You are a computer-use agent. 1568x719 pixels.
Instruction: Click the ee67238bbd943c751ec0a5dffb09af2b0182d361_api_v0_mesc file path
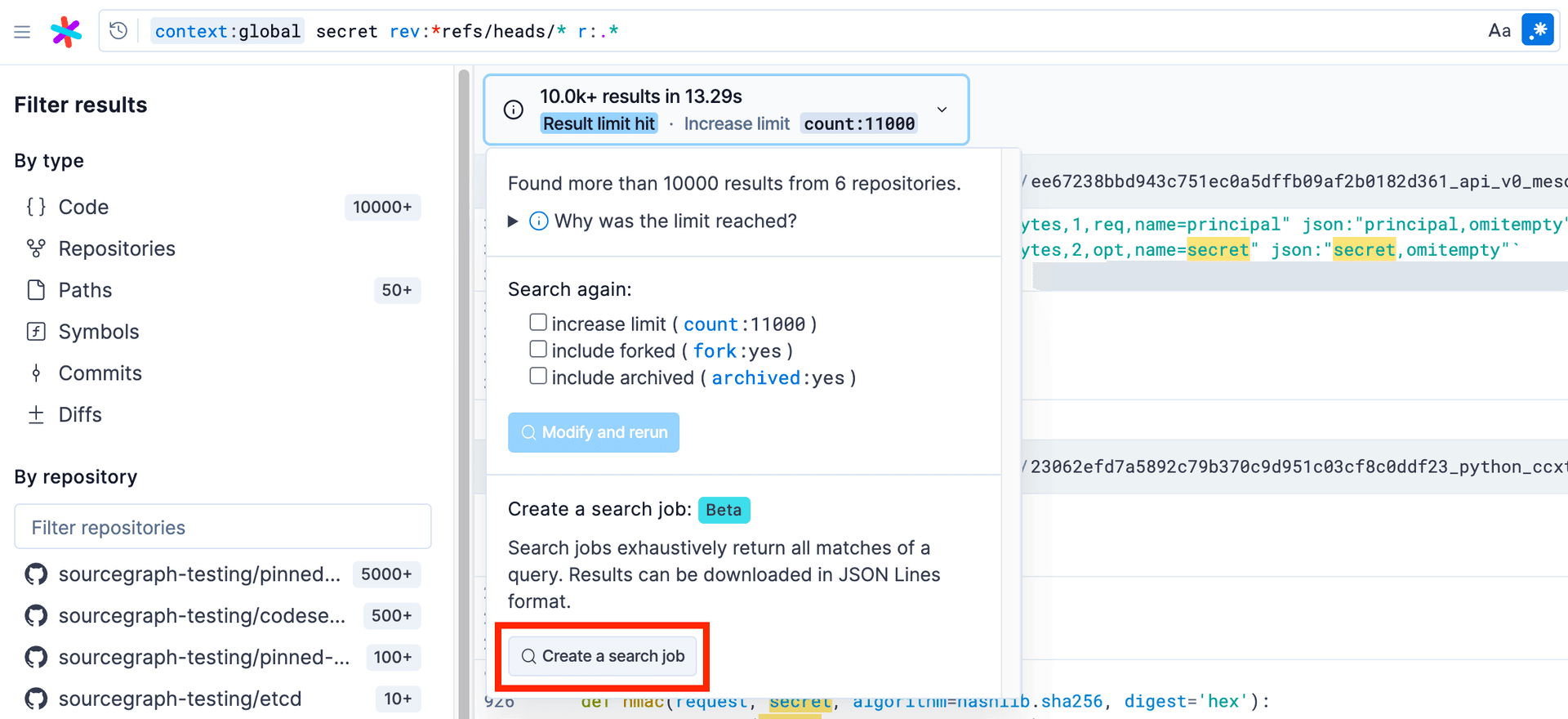click(1298, 181)
